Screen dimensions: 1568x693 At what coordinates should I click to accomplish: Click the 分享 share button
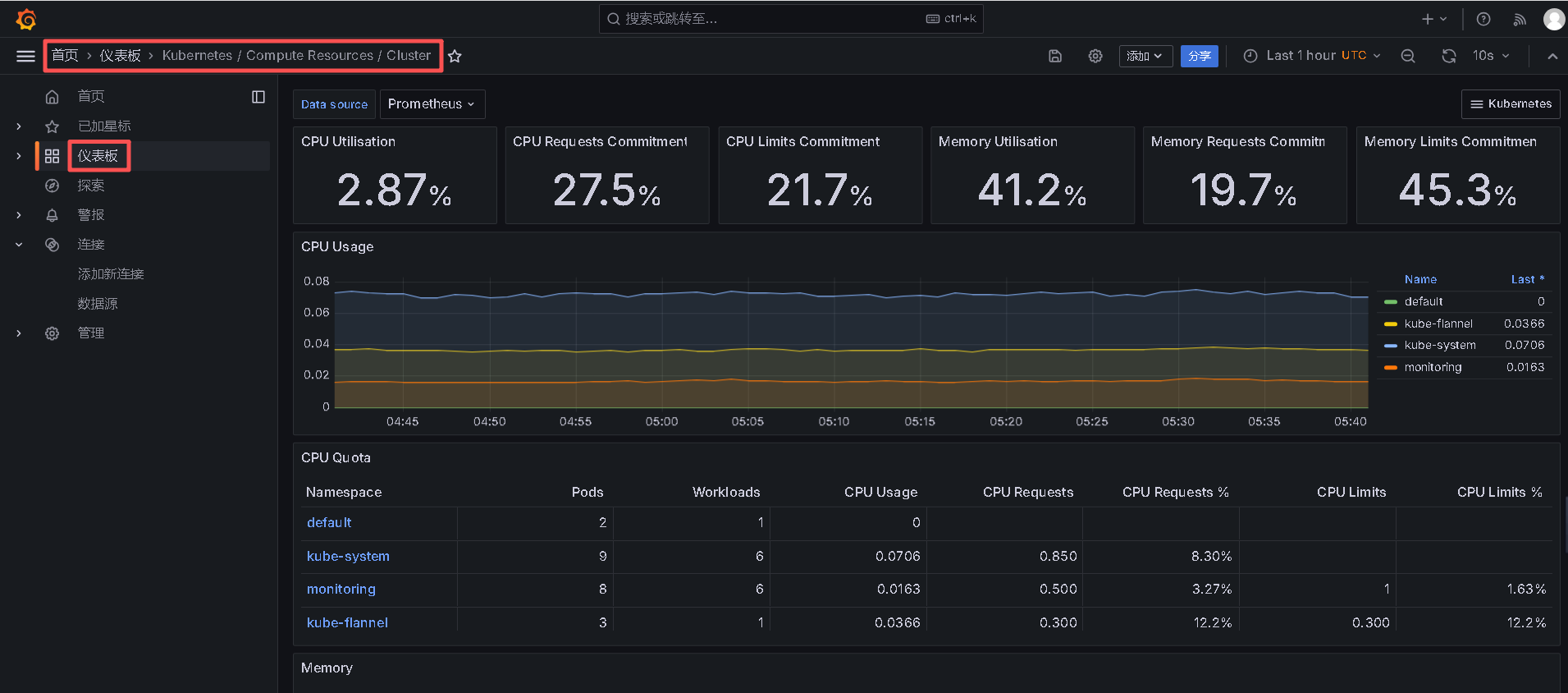[x=1200, y=56]
